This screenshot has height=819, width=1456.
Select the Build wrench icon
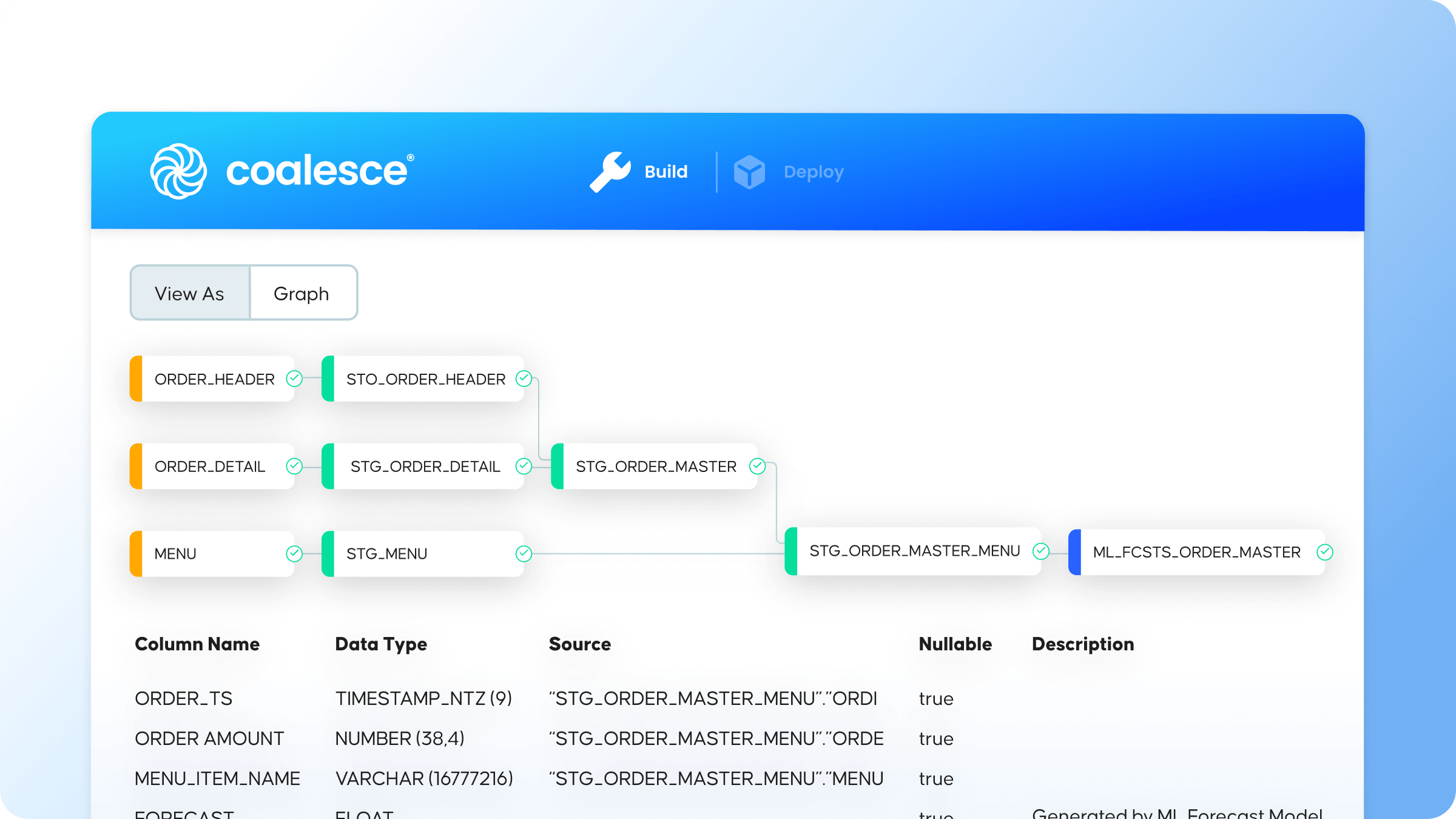[x=611, y=172]
